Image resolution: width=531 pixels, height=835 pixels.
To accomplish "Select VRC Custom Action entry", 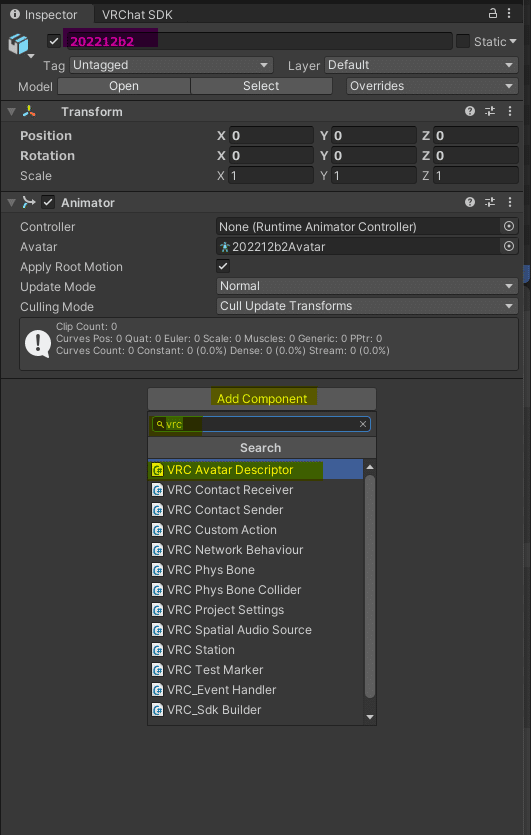I will pos(256,530).
